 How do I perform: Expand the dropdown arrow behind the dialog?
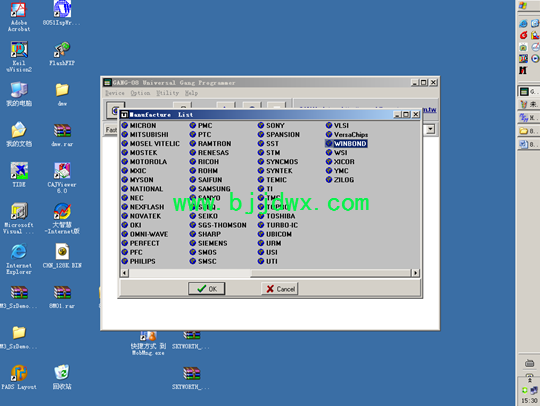pos(430,129)
